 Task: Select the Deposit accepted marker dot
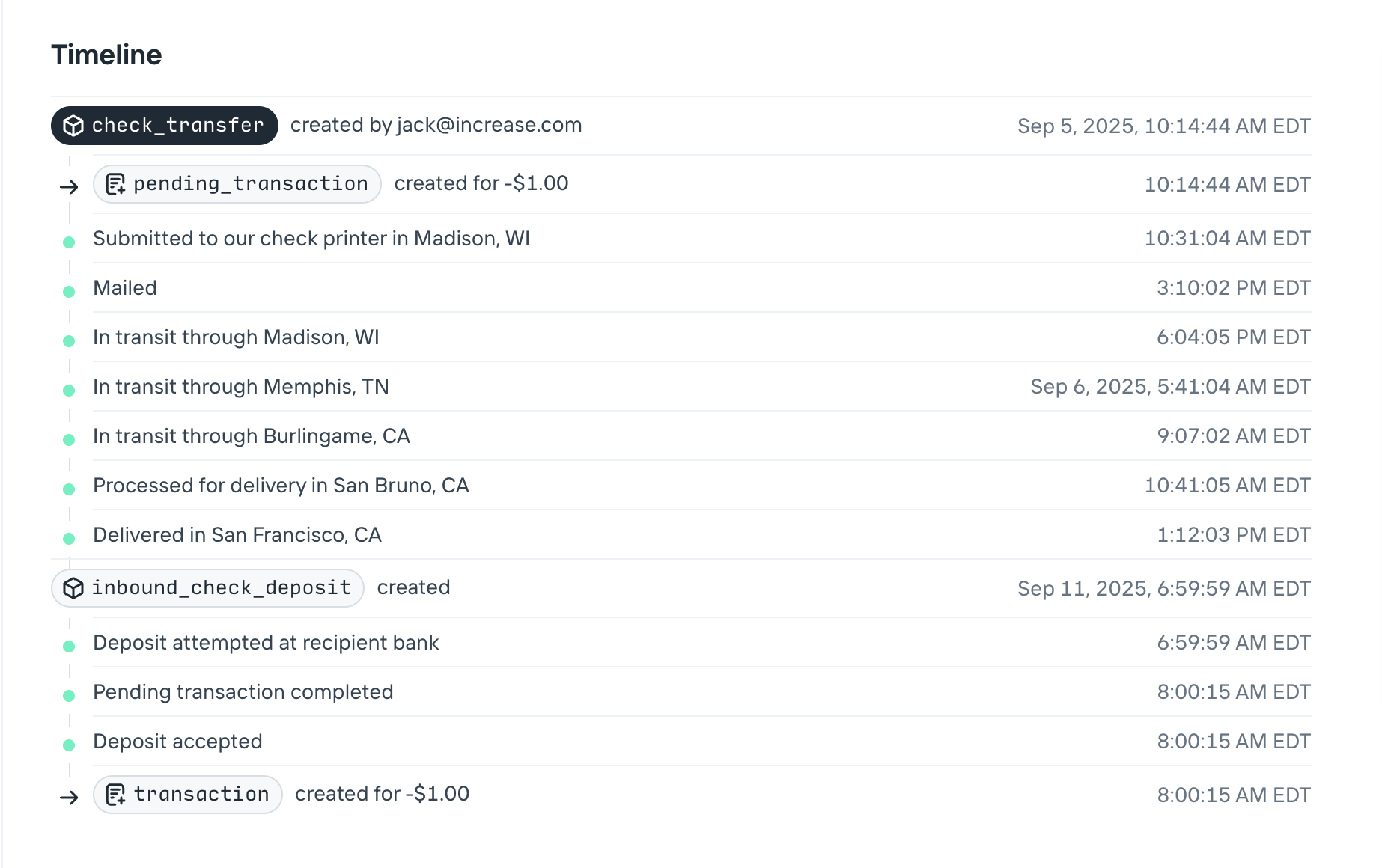click(x=69, y=745)
